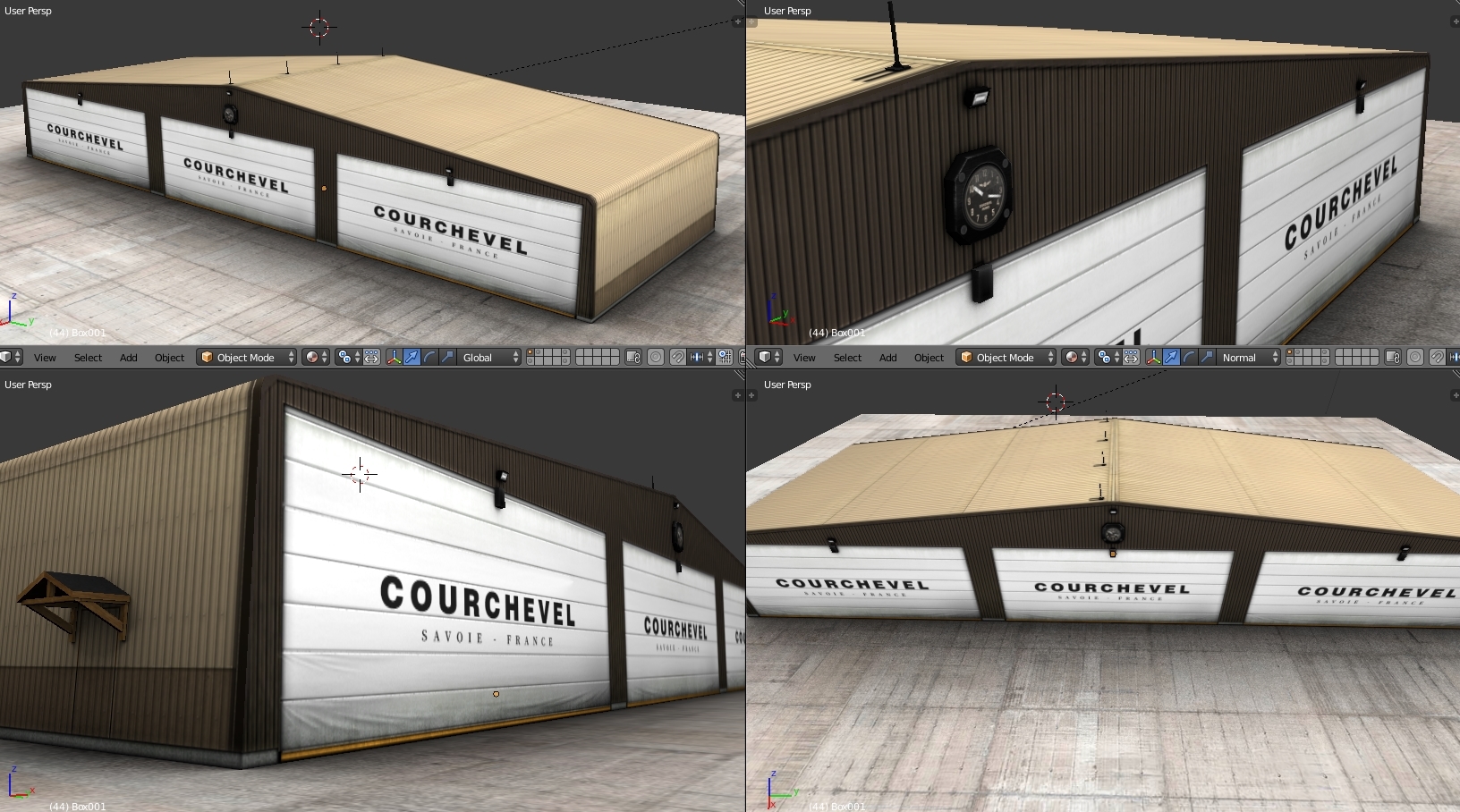Screen dimensions: 1460x812
Task: Click the rooftop antenna in top-right viewport
Action: click(895, 38)
